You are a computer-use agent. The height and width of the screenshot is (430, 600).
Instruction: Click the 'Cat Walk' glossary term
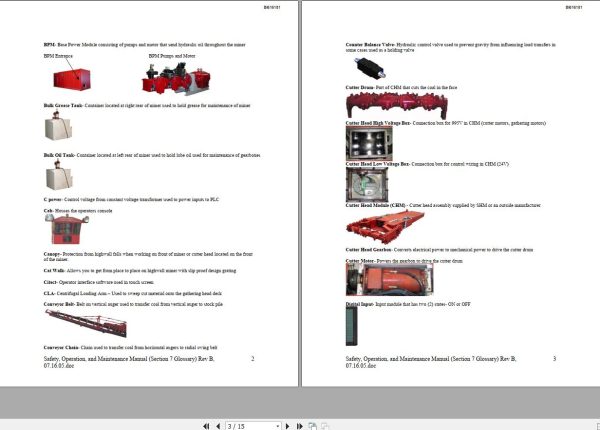[54, 270]
